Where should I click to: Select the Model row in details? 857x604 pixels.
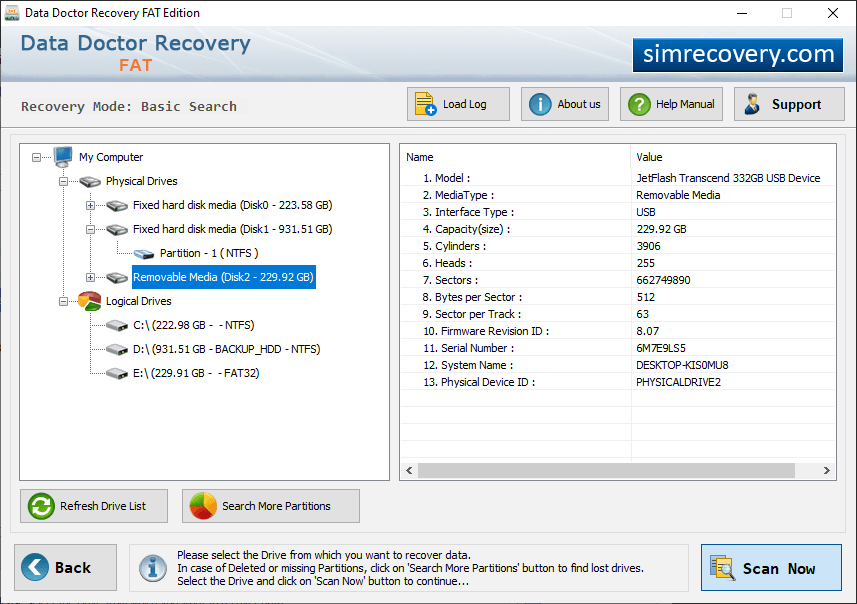coord(618,178)
